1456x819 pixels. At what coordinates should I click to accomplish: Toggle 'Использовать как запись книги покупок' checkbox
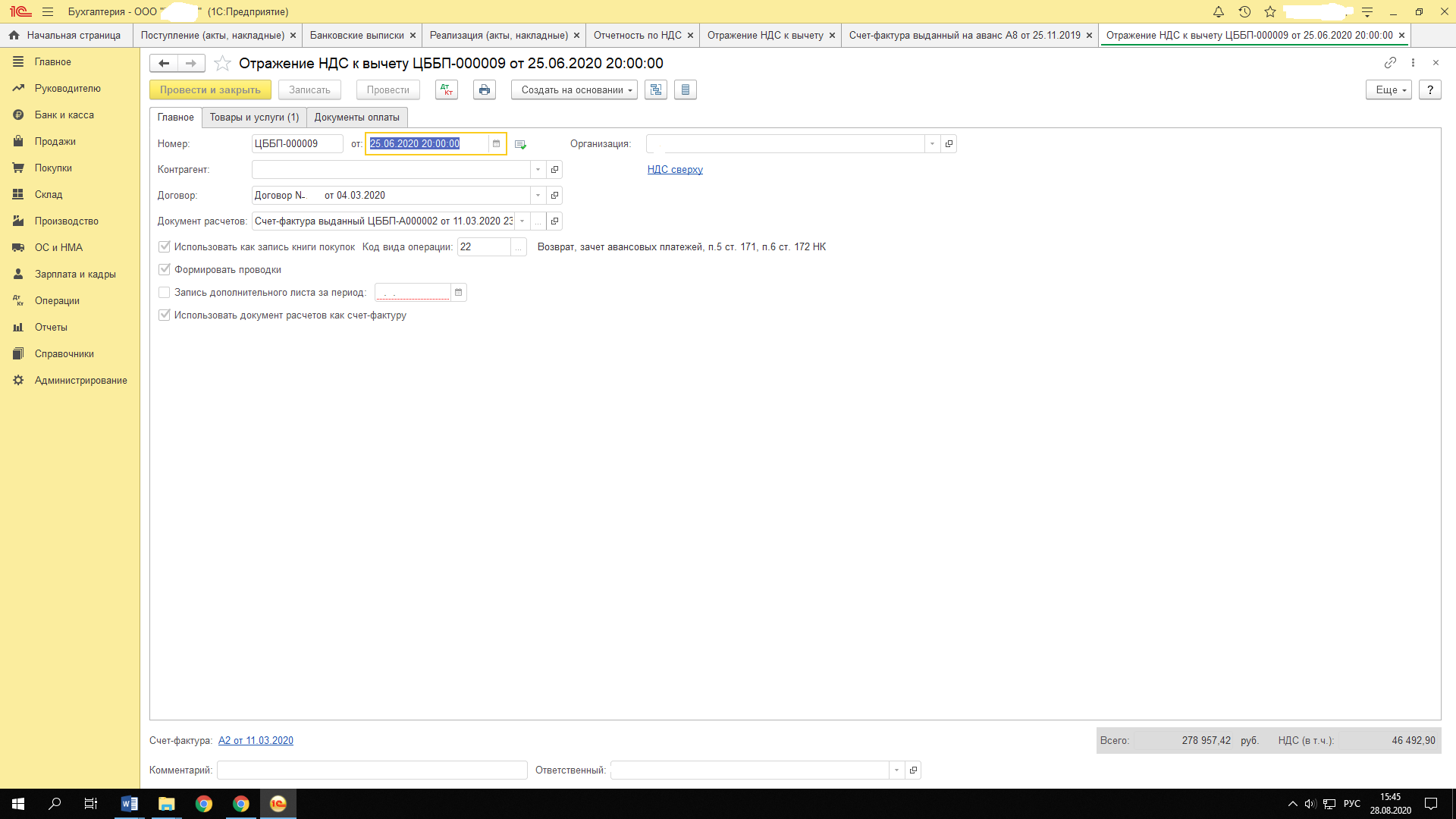coord(165,246)
